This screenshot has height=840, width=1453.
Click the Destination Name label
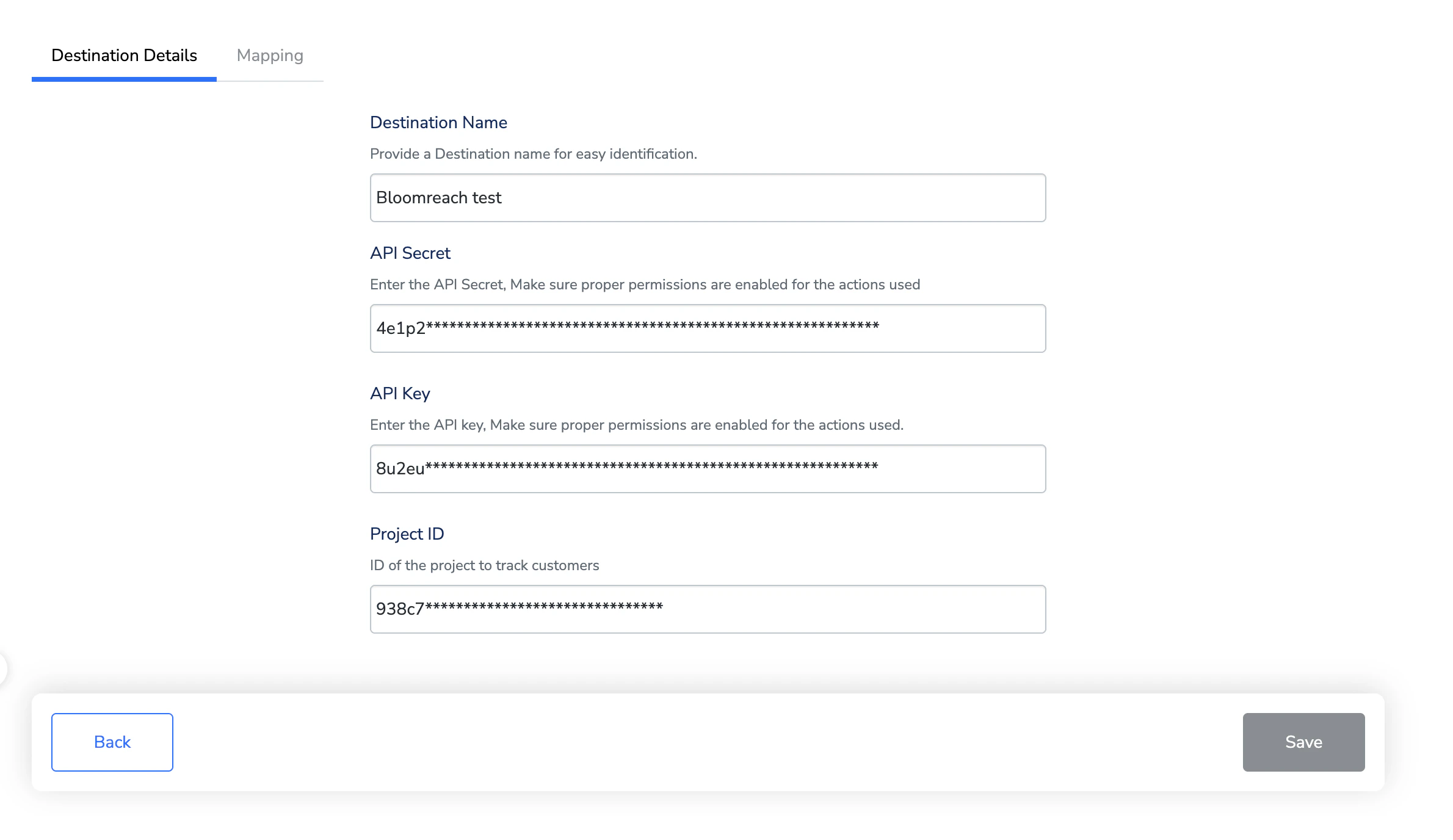[438, 123]
